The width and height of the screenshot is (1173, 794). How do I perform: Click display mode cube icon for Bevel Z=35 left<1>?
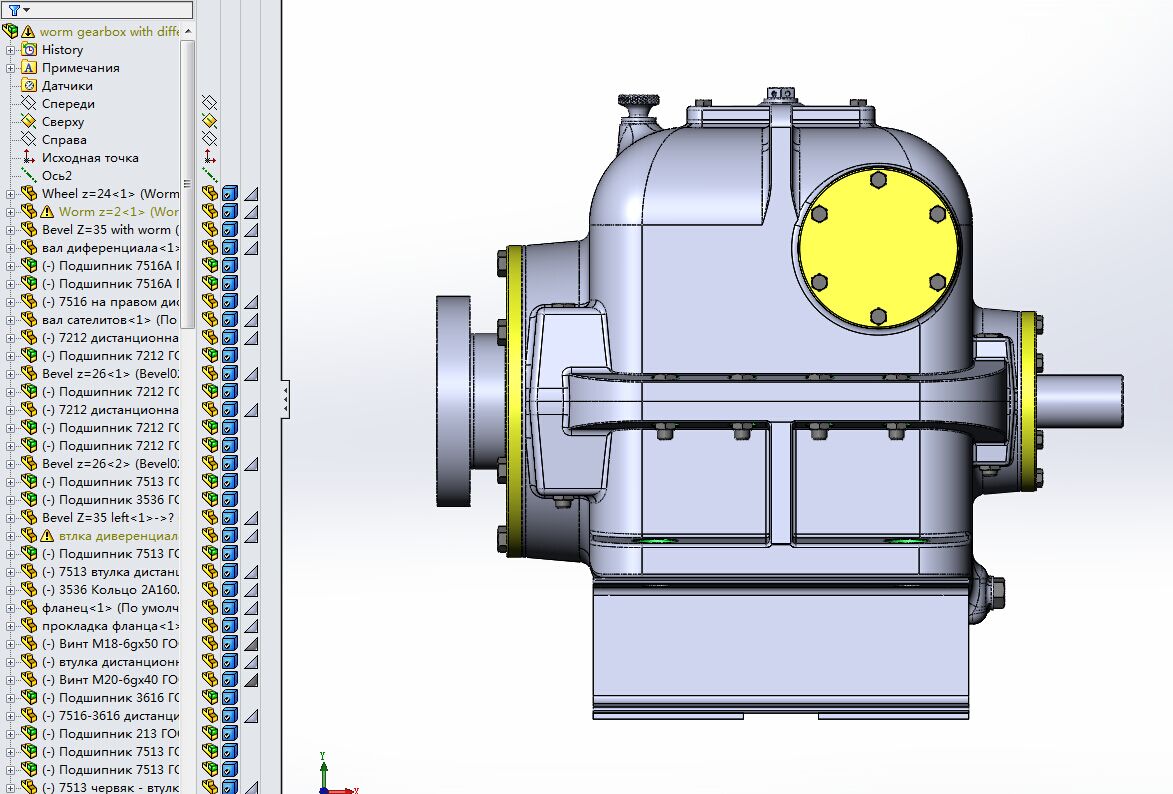[x=230, y=518]
